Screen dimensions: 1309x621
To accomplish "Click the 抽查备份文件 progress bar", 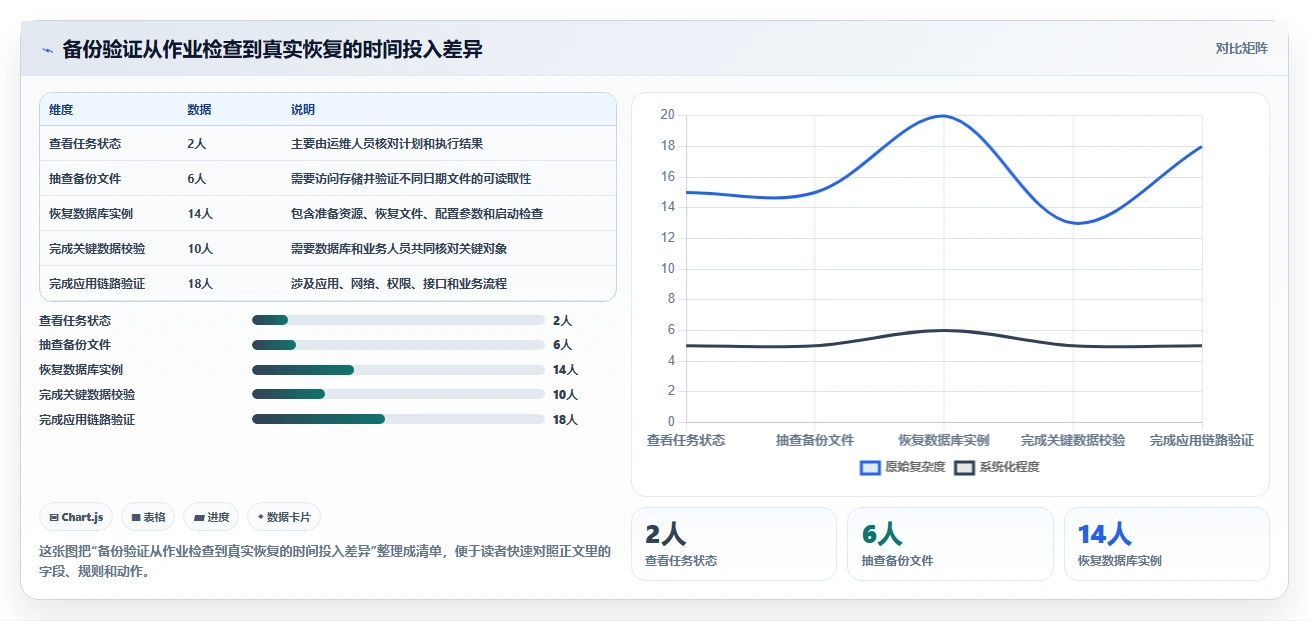I will 398,345.
